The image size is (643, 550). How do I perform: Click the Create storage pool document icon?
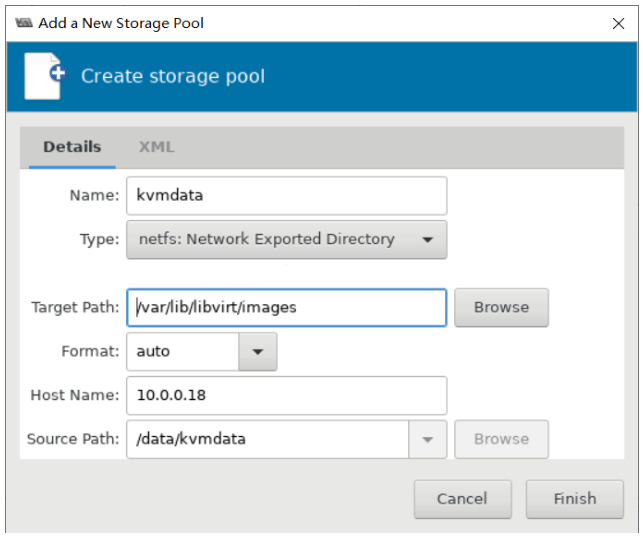click(43, 76)
